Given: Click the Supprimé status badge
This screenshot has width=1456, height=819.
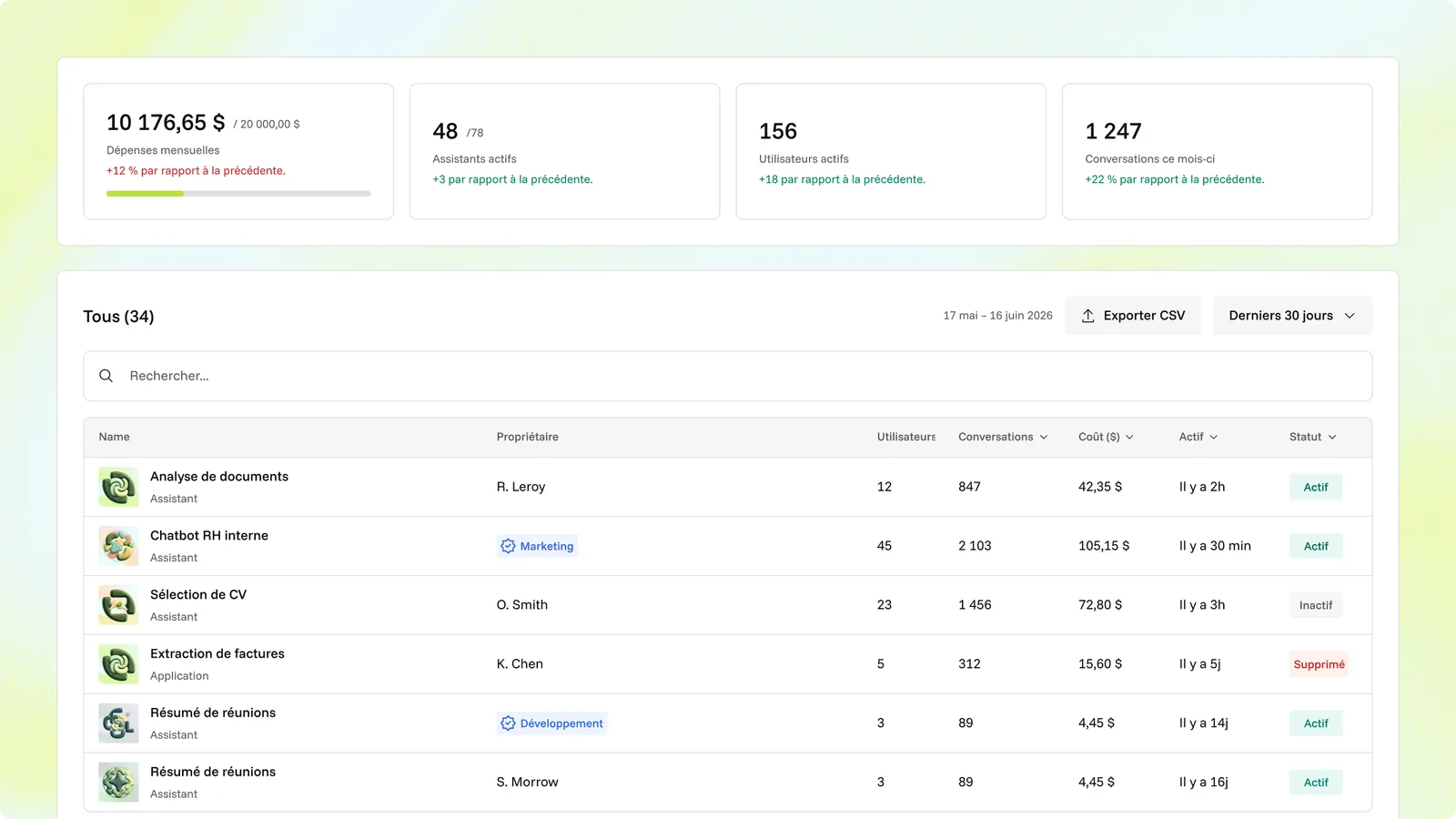Looking at the screenshot, I should [1319, 664].
